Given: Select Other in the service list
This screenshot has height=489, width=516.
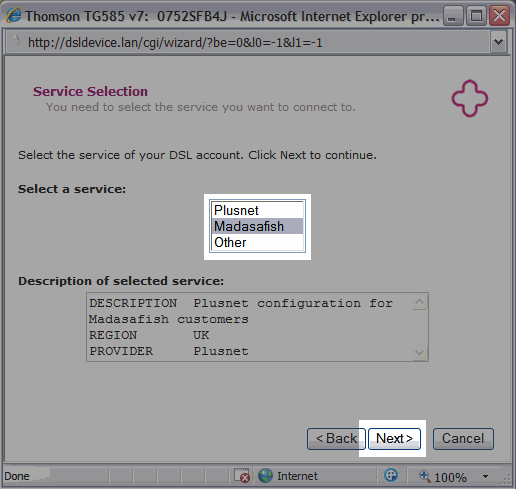Looking at the screenshot, I should [258, 242].
